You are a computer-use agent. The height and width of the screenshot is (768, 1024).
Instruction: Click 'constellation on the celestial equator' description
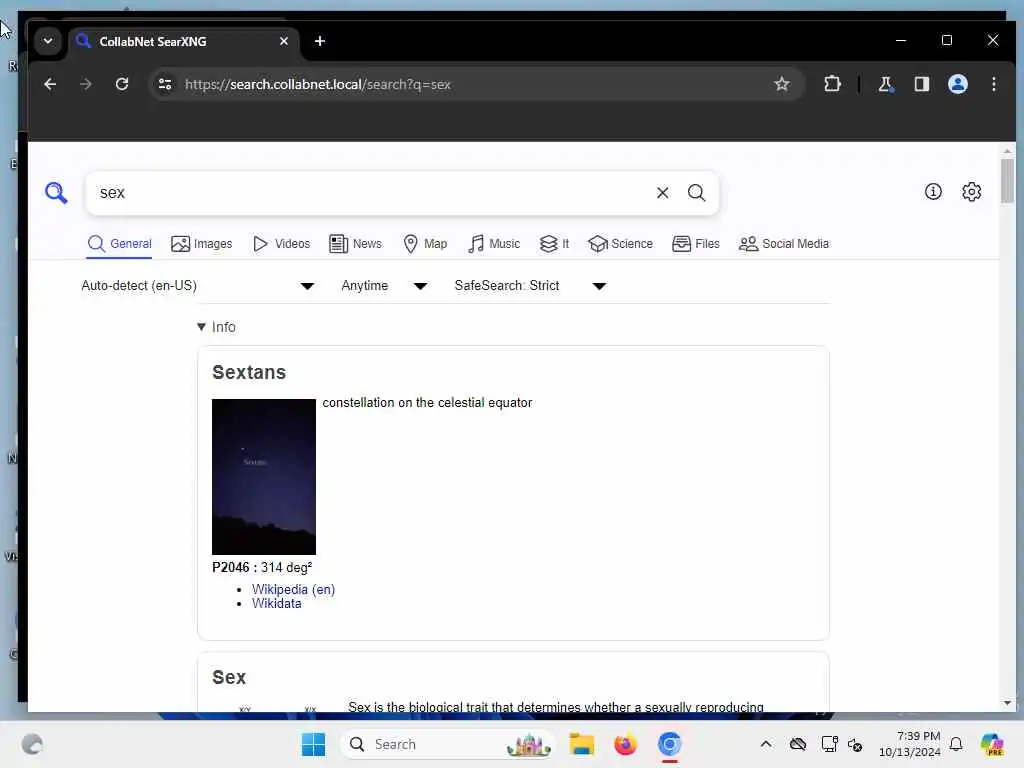pos(427,402)
